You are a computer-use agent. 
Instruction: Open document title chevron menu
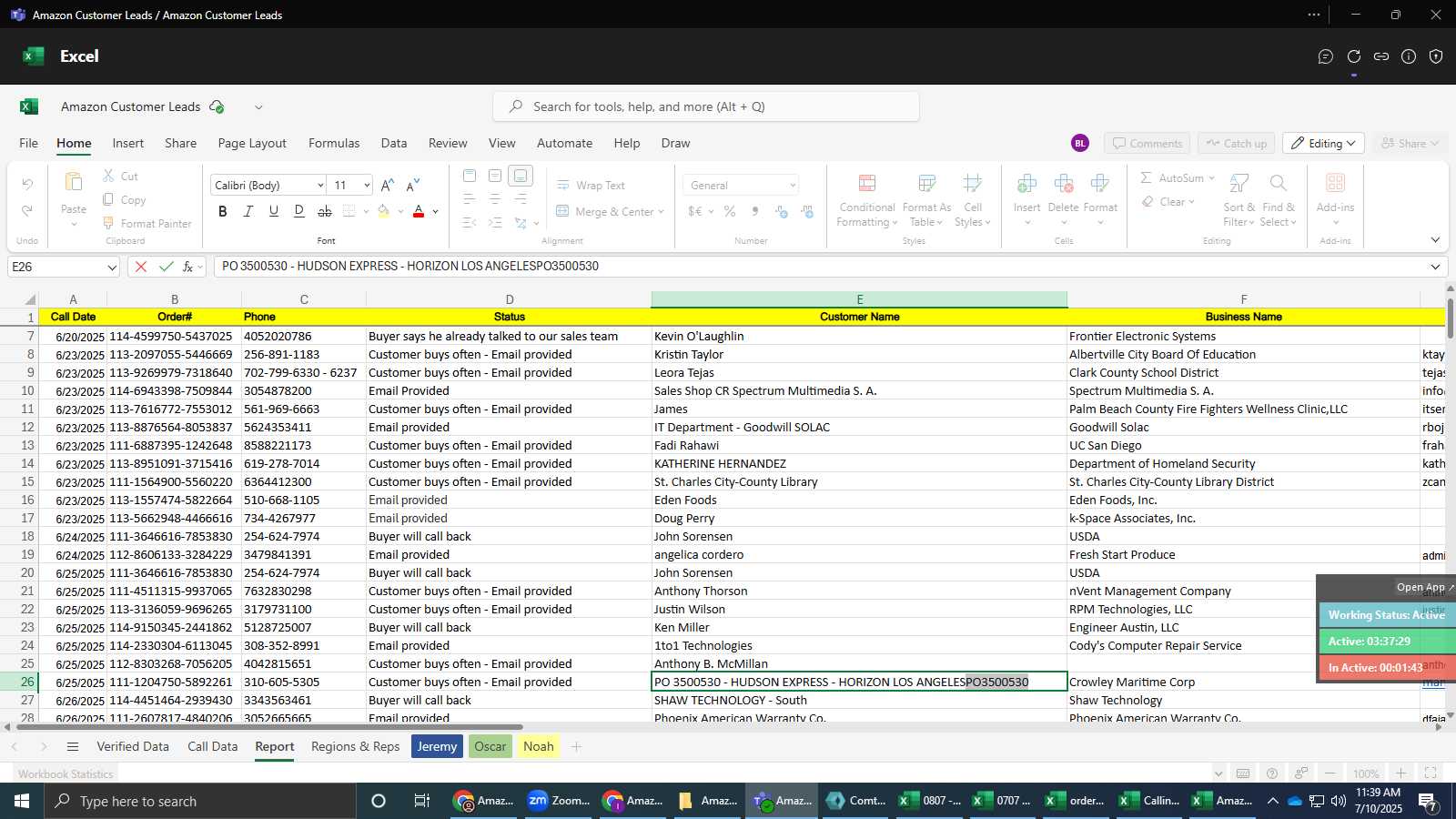[258, 106]
